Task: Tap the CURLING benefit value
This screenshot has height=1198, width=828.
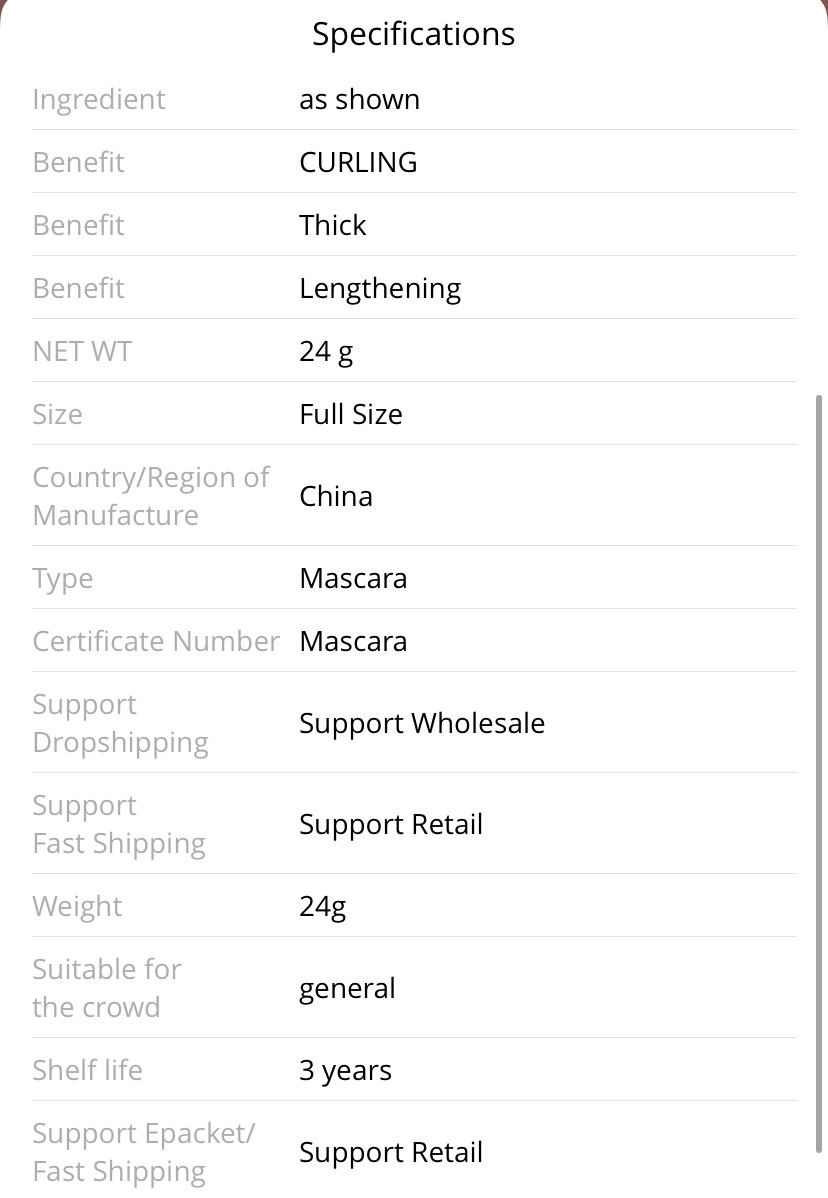Action: tap(358, 162)
